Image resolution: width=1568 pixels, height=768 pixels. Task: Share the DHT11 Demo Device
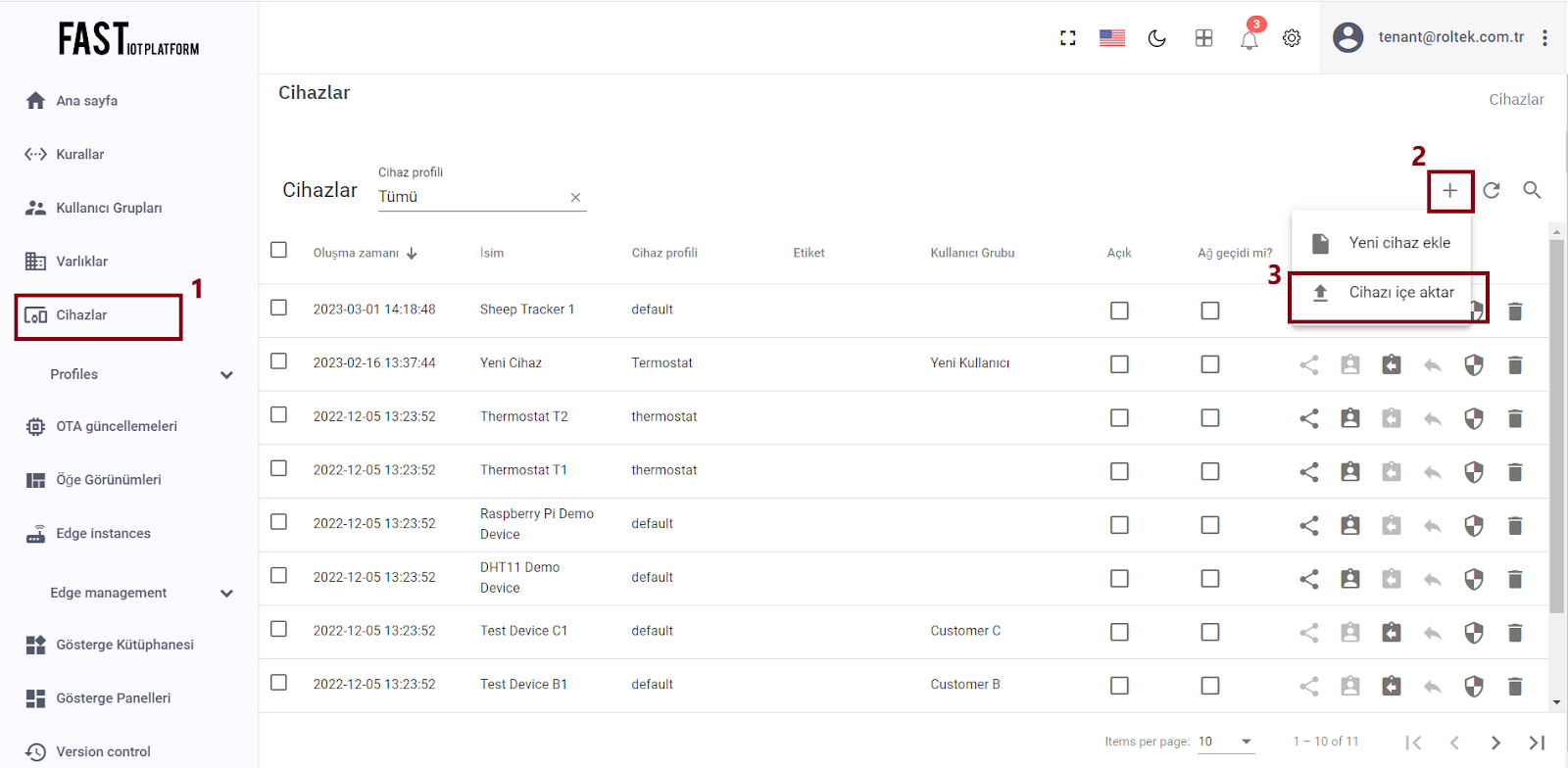click(x=1309, y=579)
